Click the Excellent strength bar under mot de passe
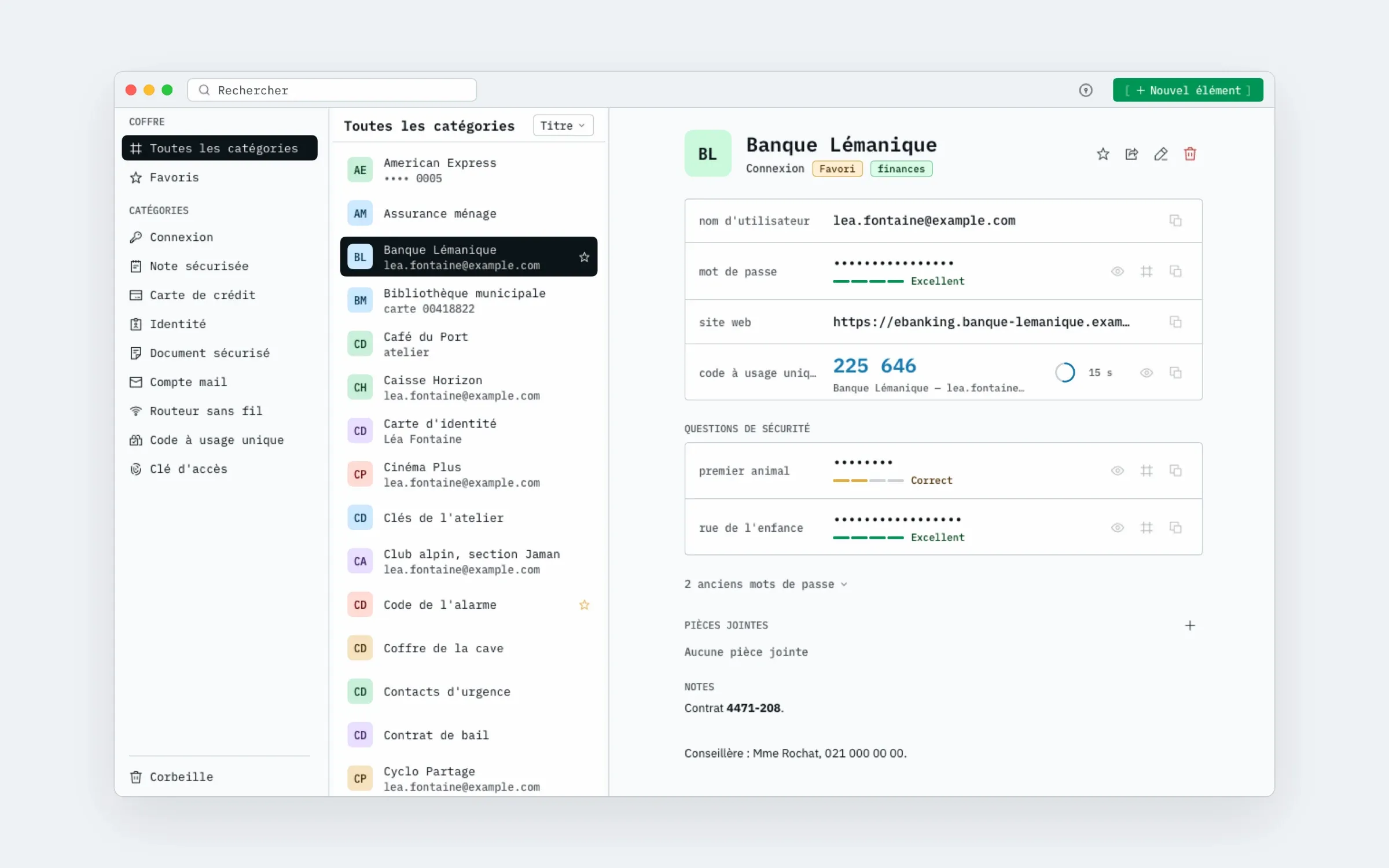1389x868 pixels. [x=868, y=281]
